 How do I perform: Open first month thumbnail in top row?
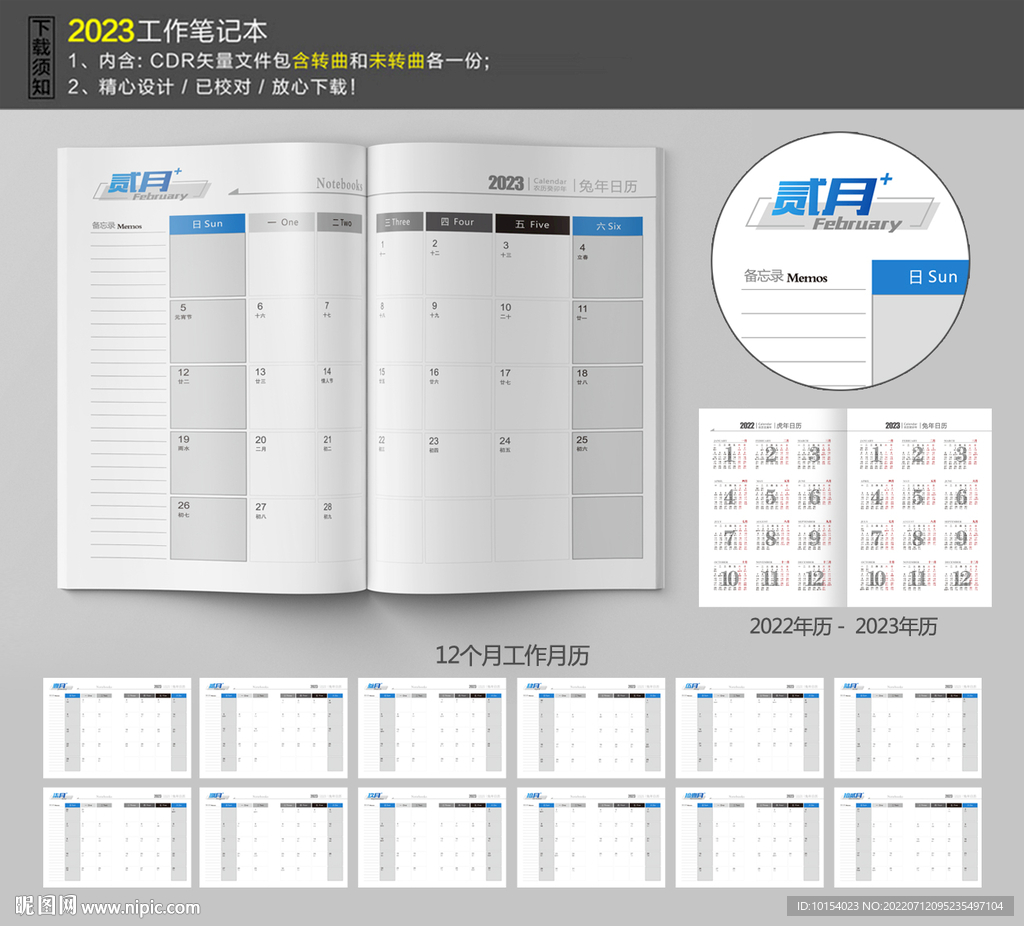click(117, 727)
